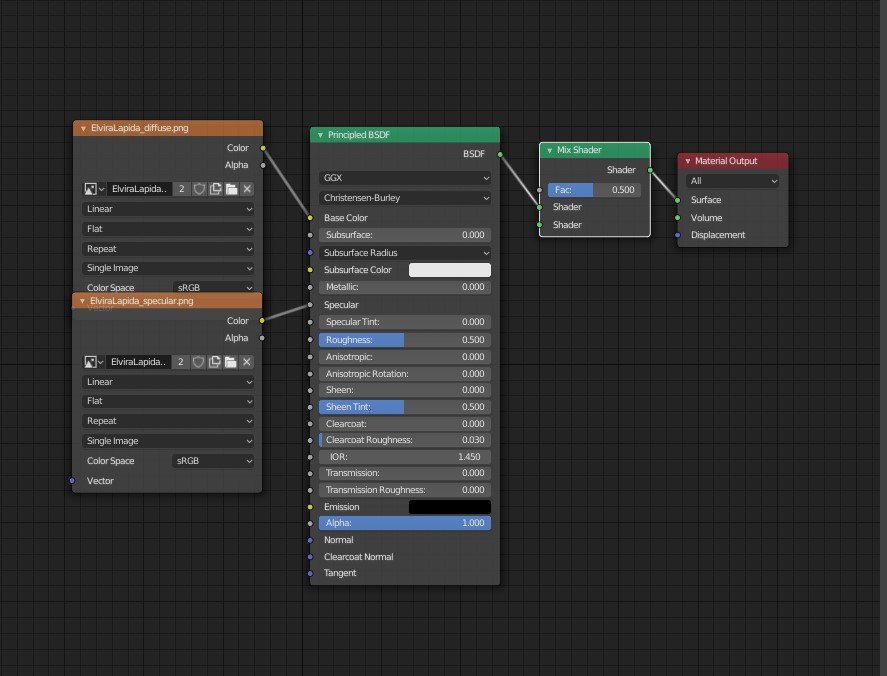Image resolution: width=887 pixels, height=676 pixels.
Task: Click the IOR value field
Action: (x=405, y=456)
